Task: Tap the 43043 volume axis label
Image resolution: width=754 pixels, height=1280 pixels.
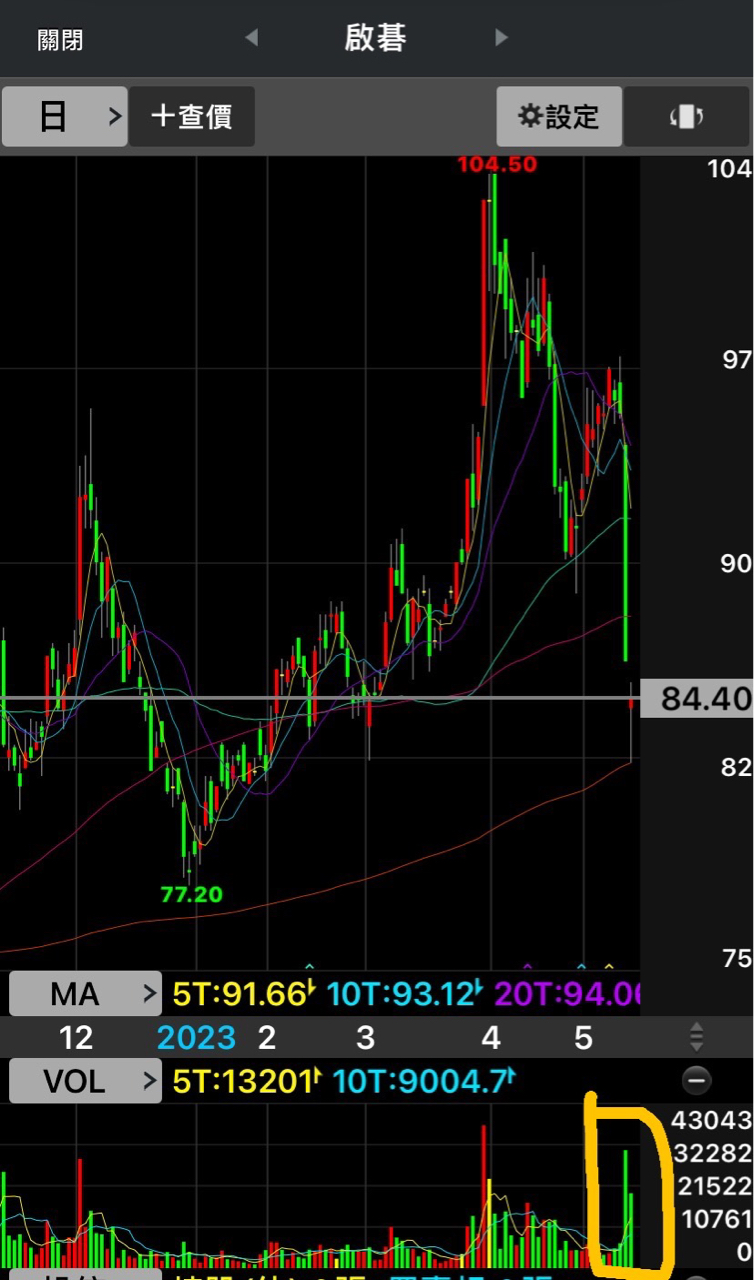Action: (711, 1120)
